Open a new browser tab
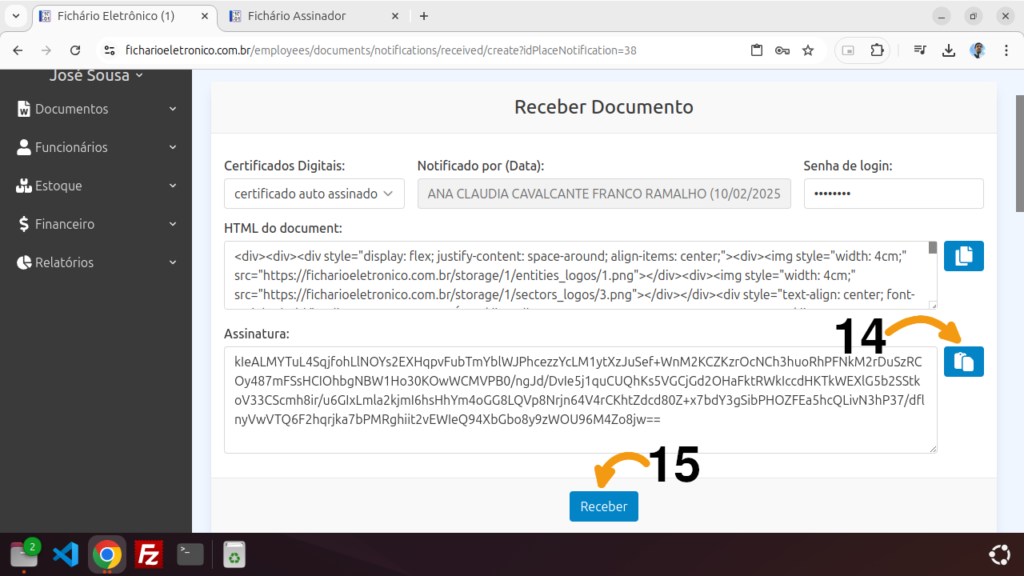 pyautogui.click(x=424, y=16)
